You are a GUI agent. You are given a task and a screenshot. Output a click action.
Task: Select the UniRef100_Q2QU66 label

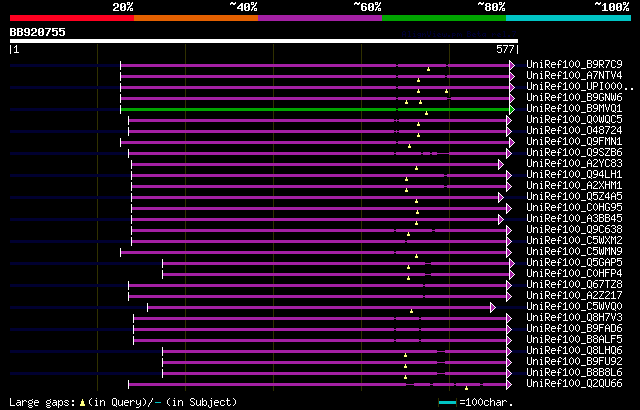[x=574, y=384]
